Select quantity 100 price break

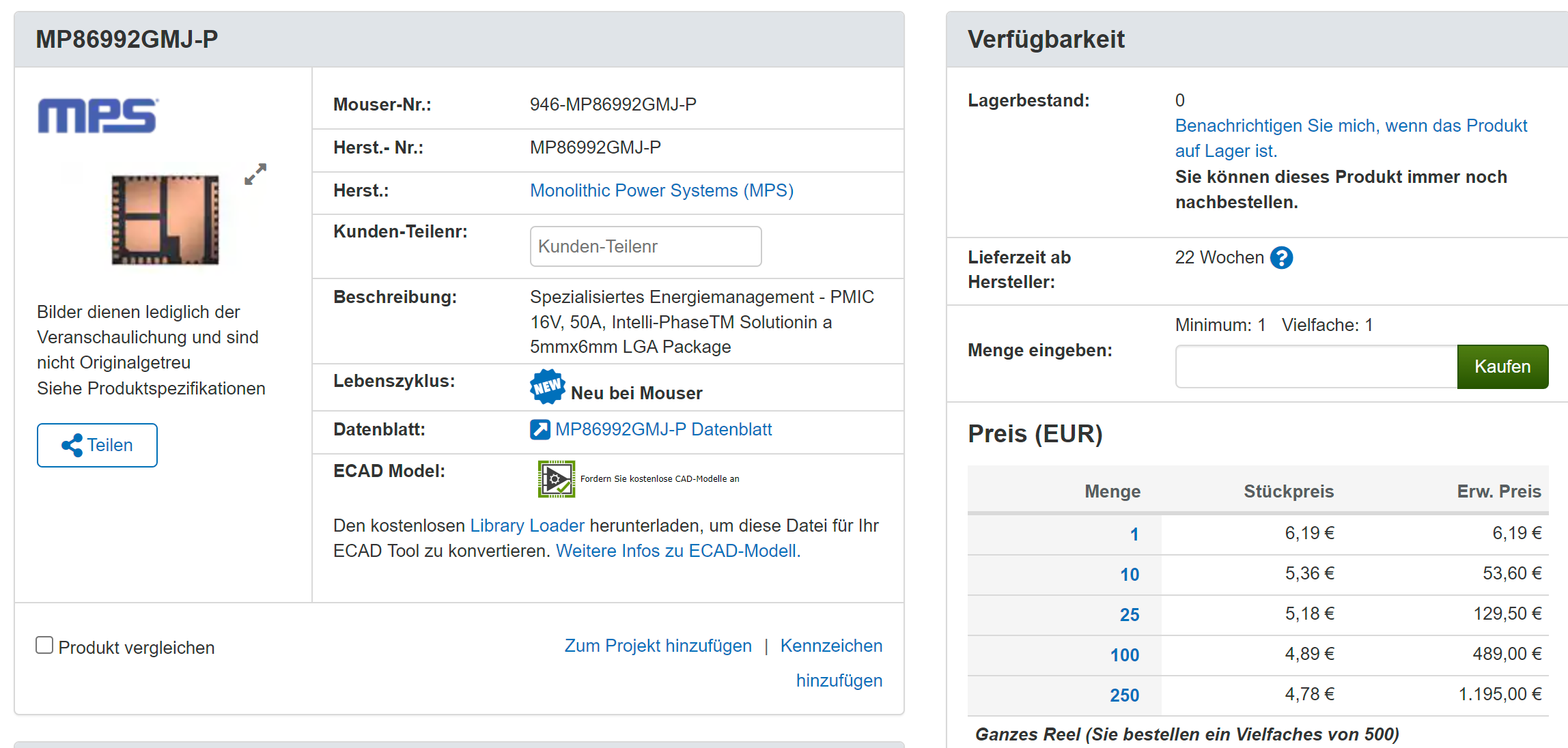coord(1124,655)
